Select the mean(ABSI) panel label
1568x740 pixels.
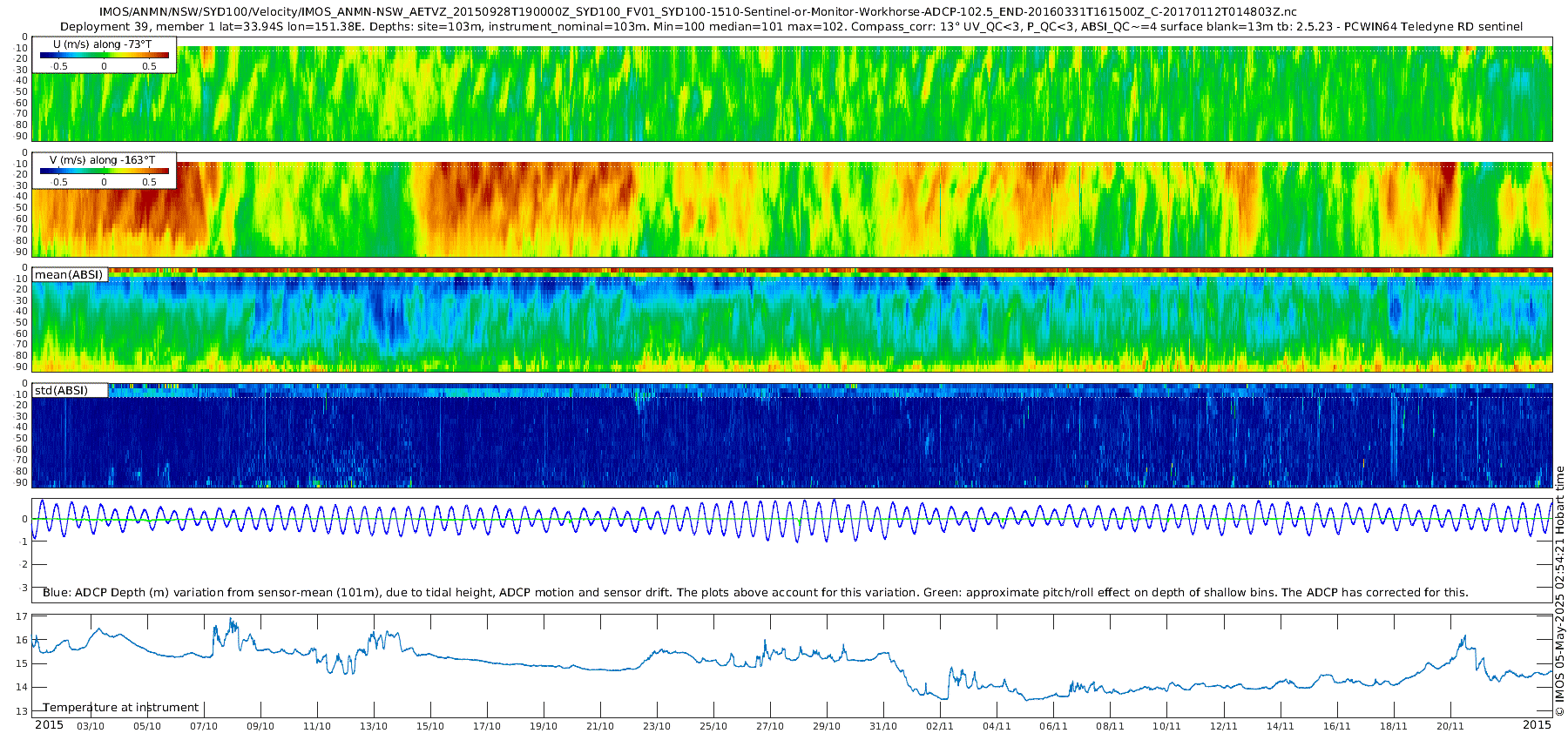(70, 275)
